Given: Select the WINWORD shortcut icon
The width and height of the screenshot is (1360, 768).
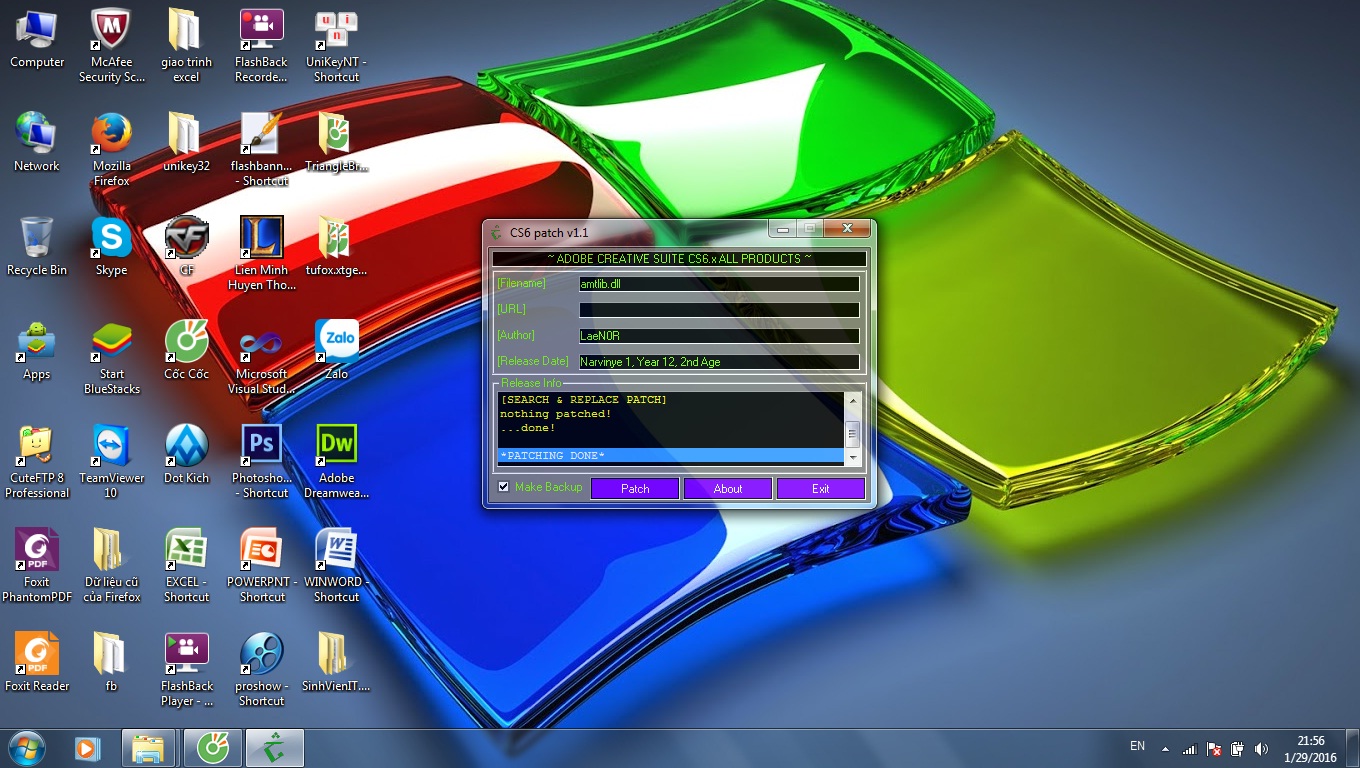Looking at the screenshot, I should point(336,566).
